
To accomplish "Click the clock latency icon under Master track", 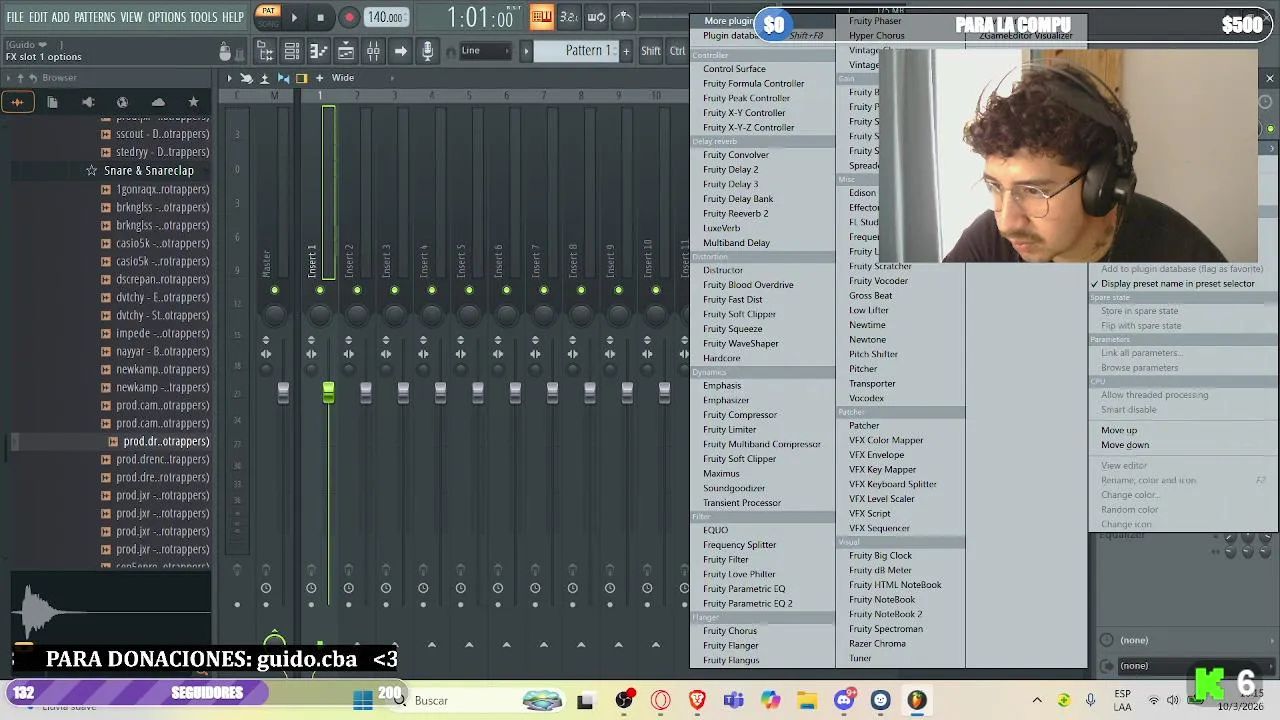I will click(266, 588).
